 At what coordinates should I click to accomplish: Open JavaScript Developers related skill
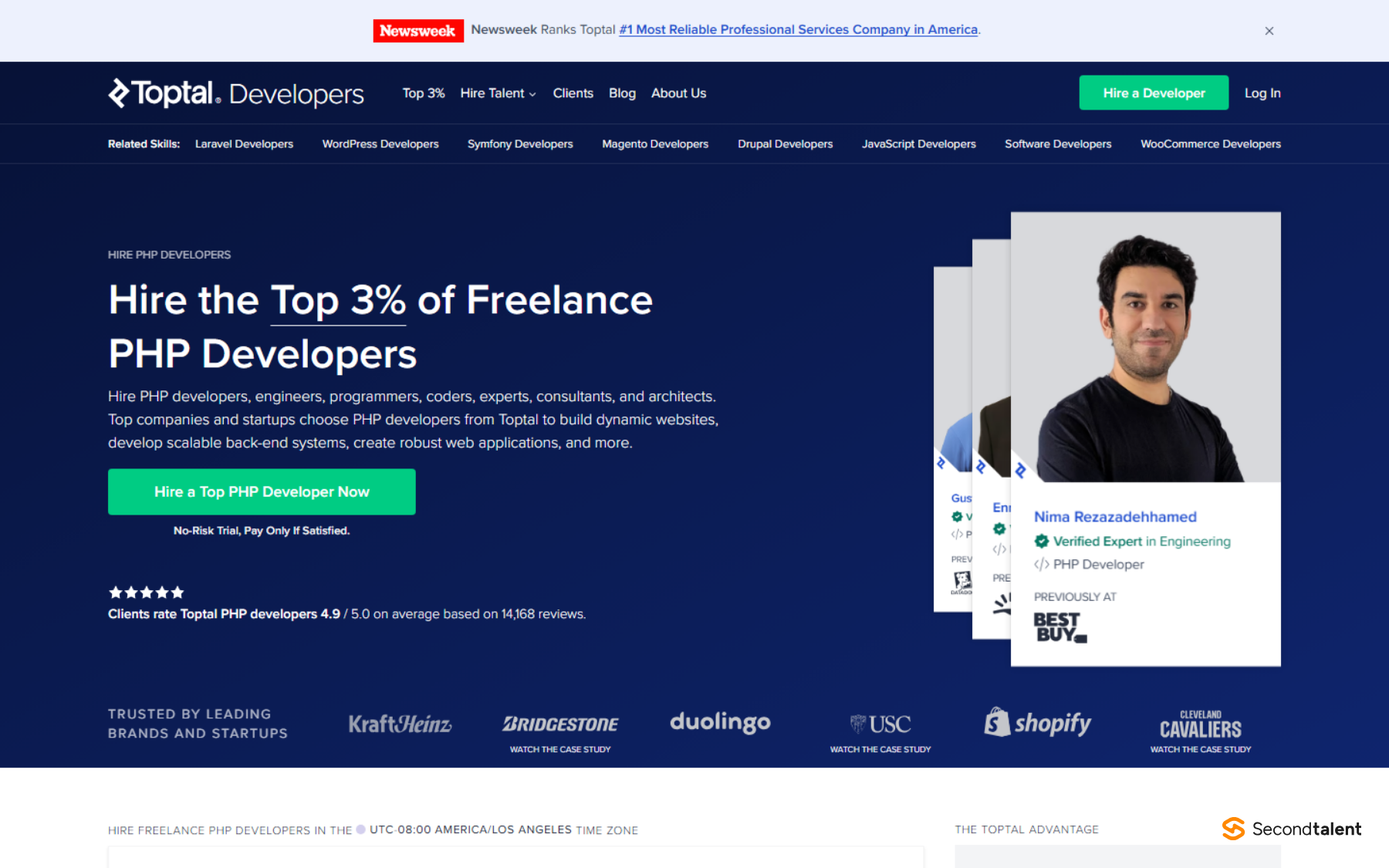[x=918, y=144]
